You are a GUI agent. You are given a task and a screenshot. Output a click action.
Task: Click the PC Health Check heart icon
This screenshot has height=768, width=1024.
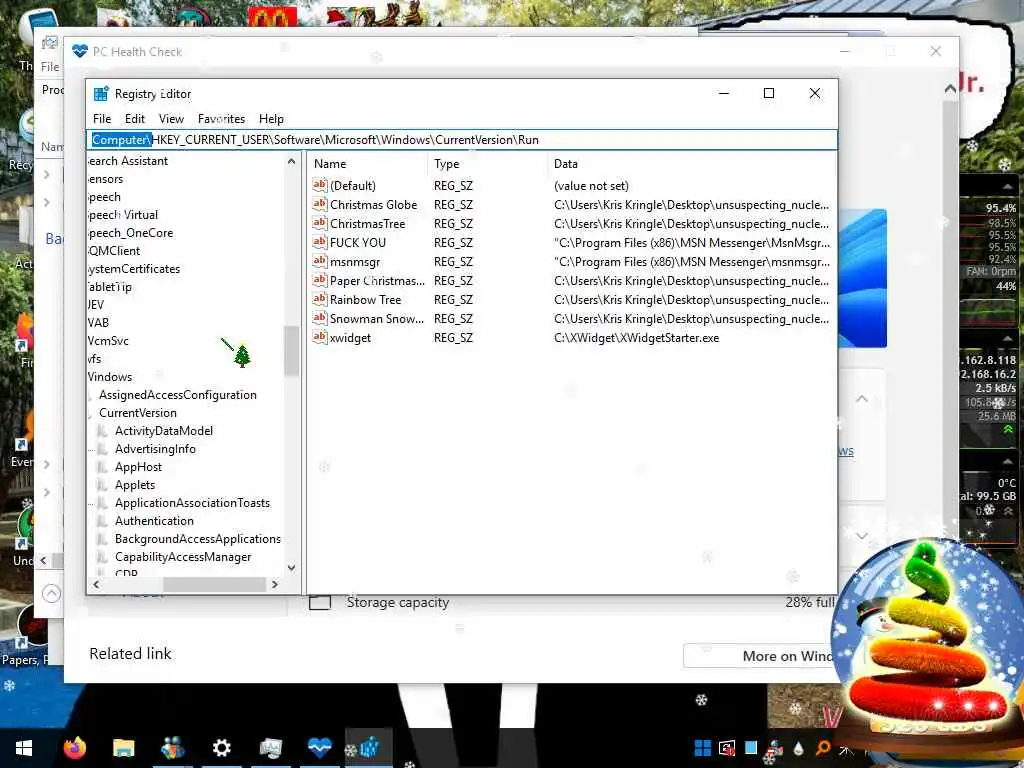pyautogui.click(x=80, y=51)
